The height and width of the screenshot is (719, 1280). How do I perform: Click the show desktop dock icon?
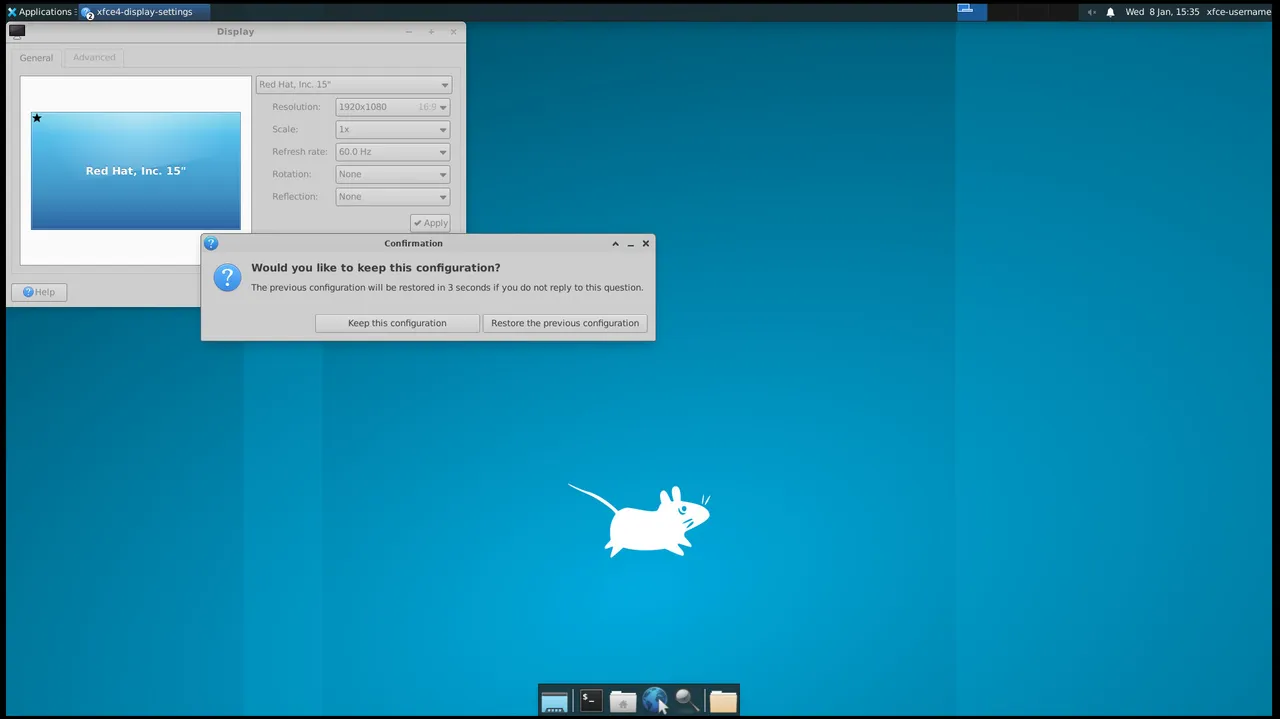pyautogui.click(x=554, y=701)
